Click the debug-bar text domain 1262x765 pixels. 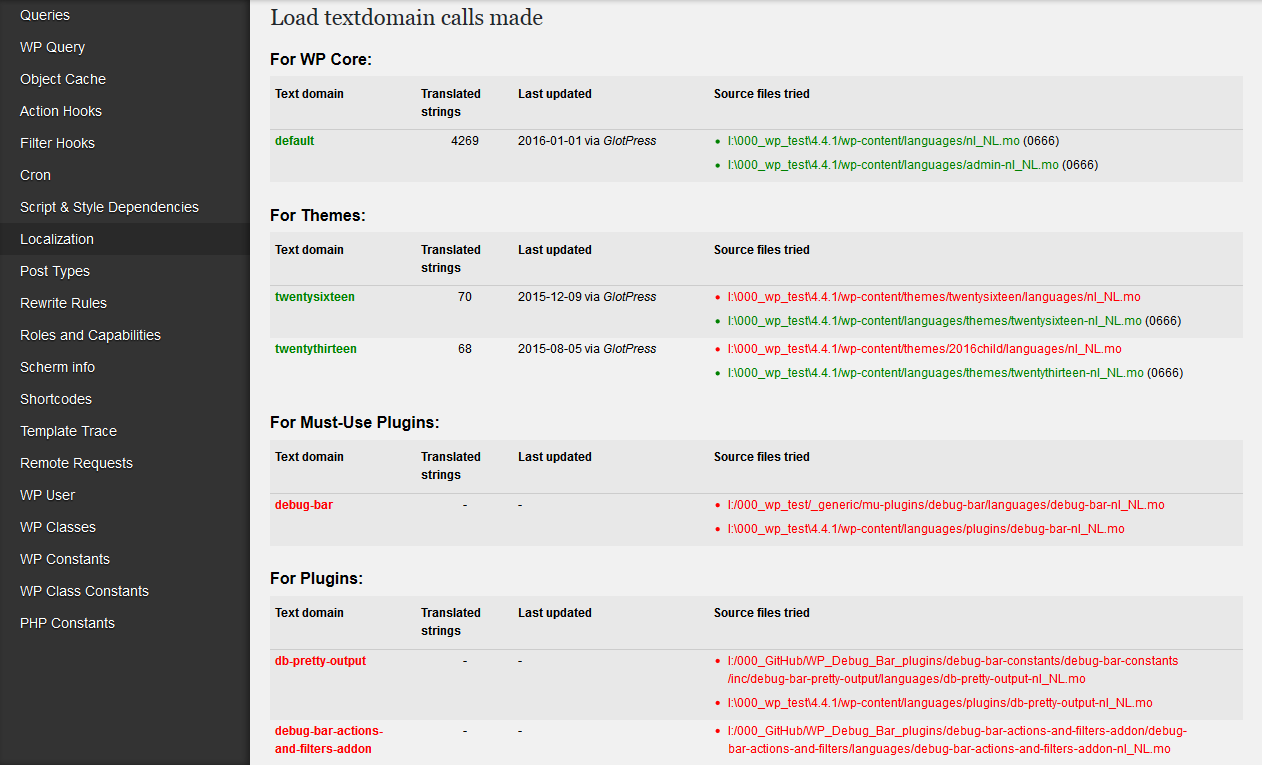(304, 505)
